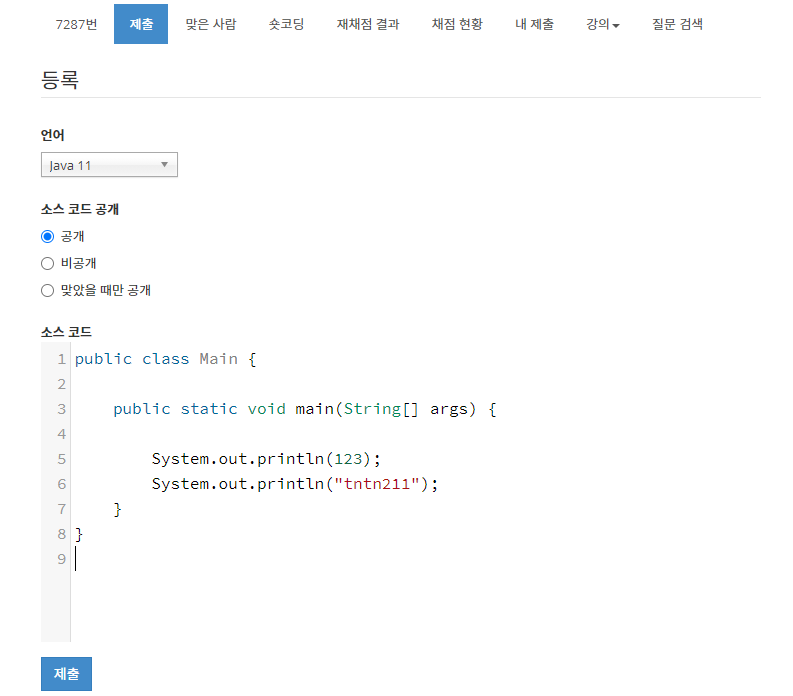Select the active 제출 tab at the top
This screenshot has width=793, height=696.
point(141,24)
